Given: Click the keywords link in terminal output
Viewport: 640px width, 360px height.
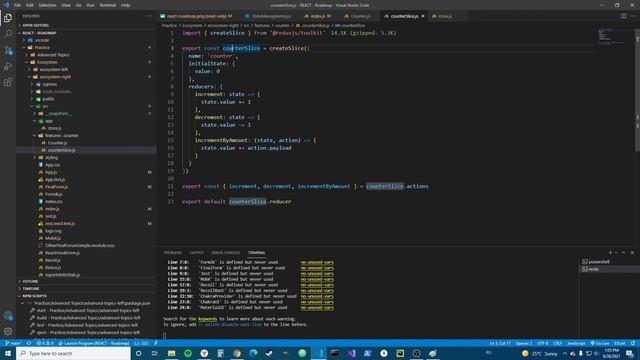Looking at the screenshot, I should coord(207,319).
